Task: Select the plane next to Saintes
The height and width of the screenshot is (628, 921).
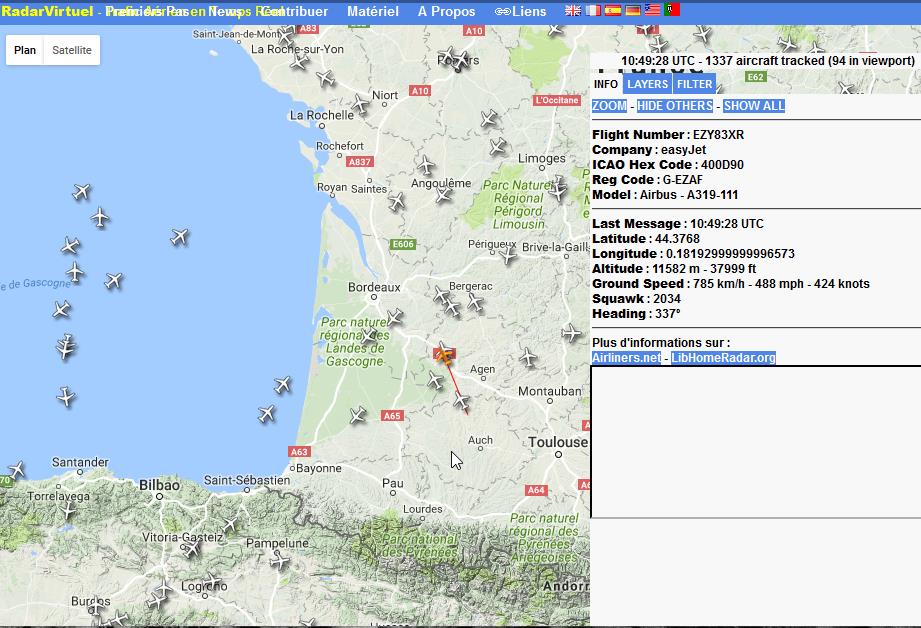Action: (397, 202)
